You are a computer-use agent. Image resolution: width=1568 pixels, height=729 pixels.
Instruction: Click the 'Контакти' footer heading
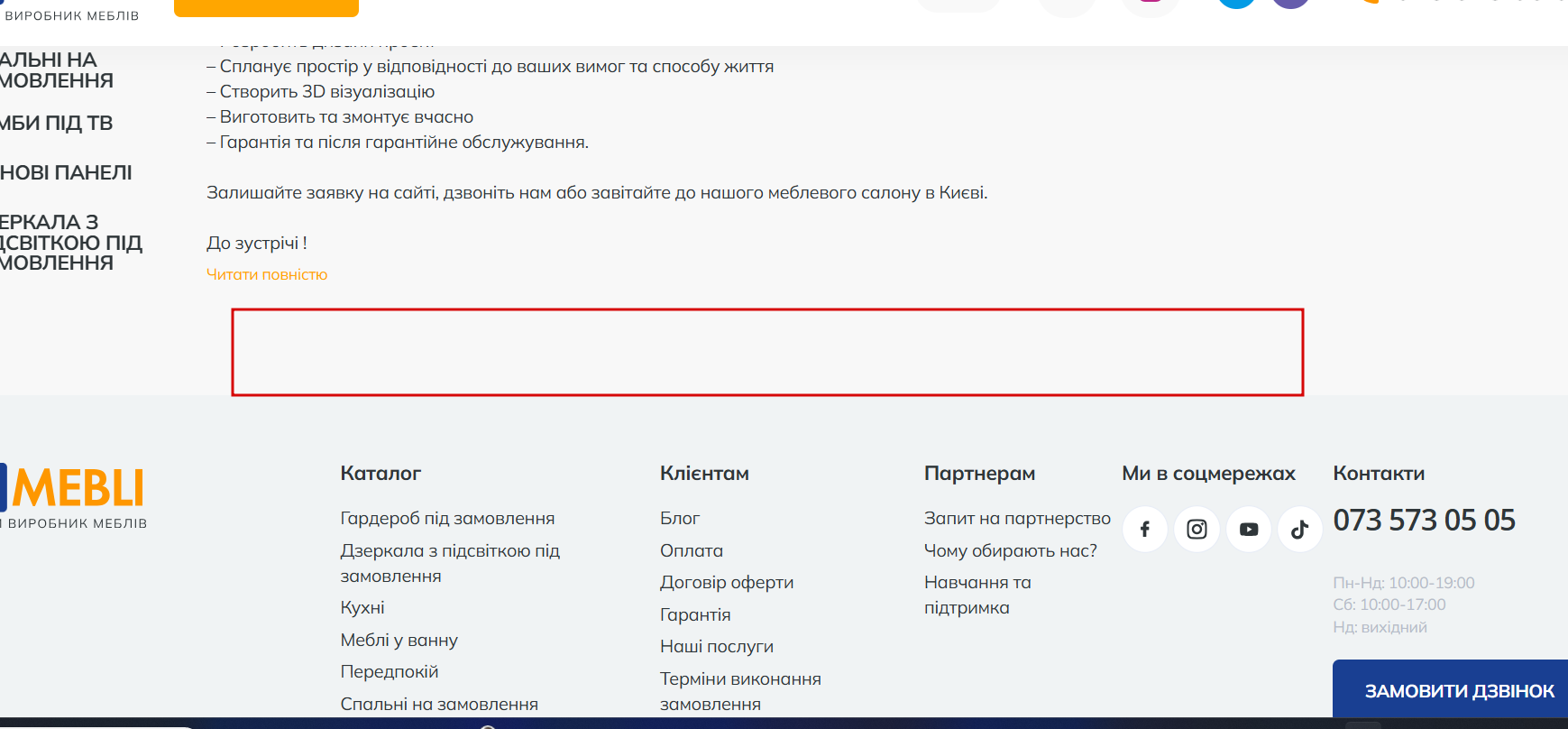pyautogui.click(x=1379, y=474)
